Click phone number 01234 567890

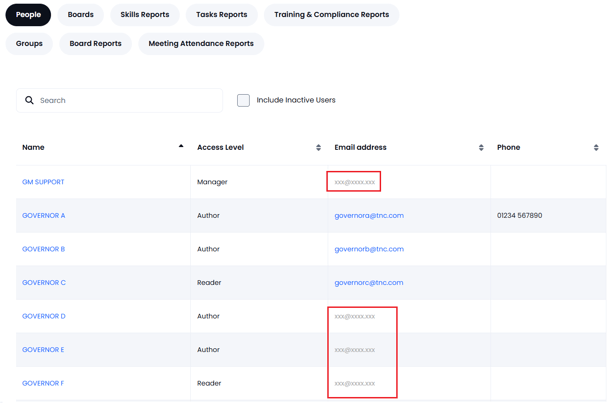pyautogui.click(x=519, y=216)
